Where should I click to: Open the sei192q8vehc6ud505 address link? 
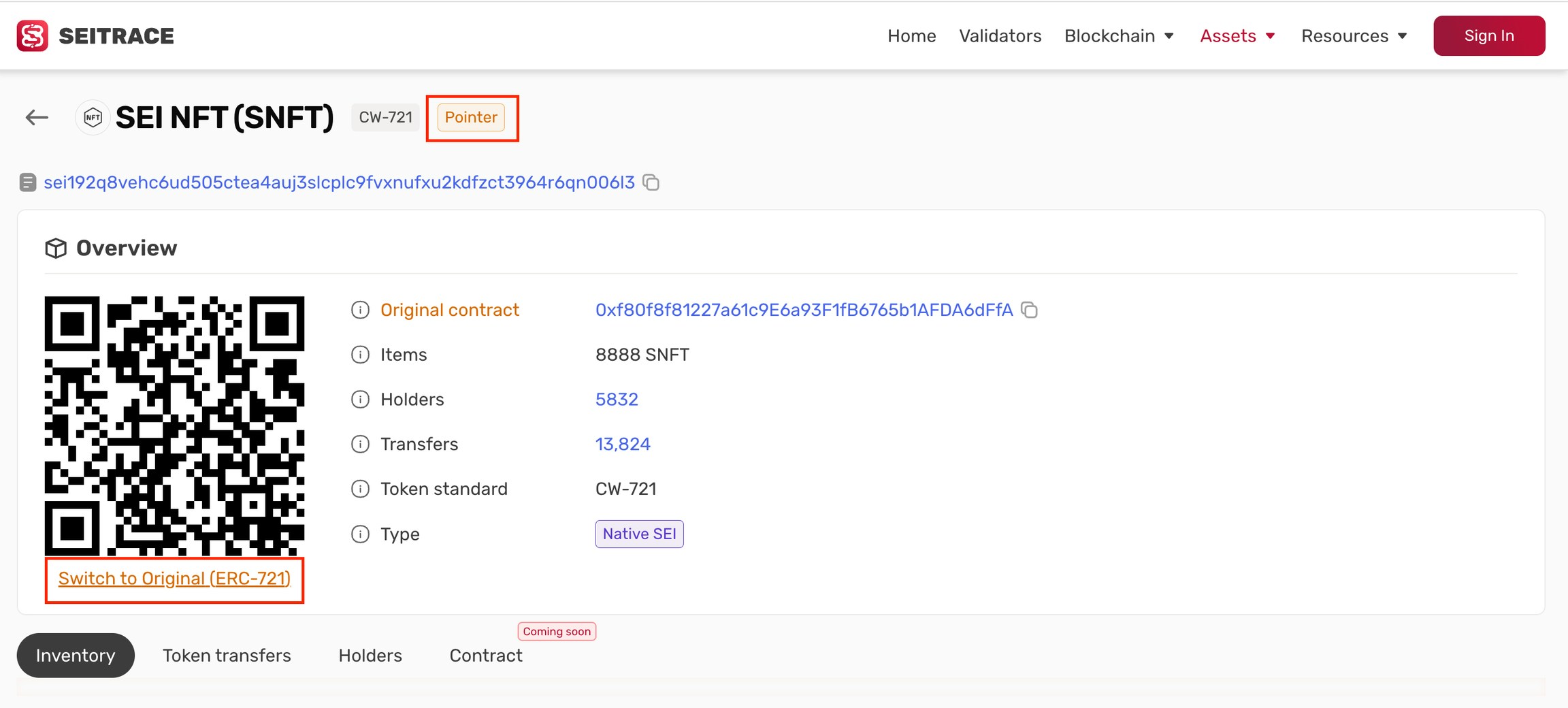pos(339,182)
